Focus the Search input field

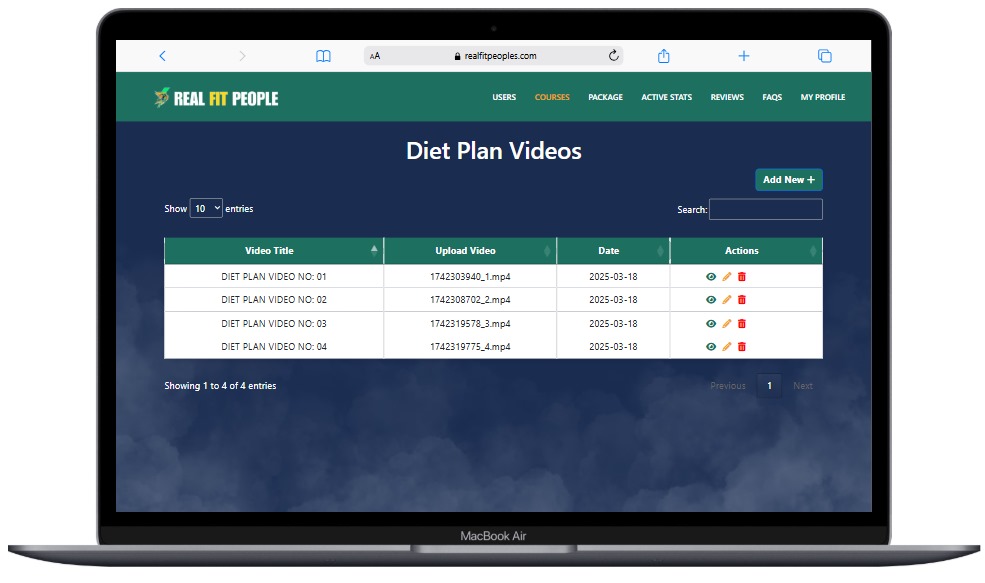click(766, 209)
